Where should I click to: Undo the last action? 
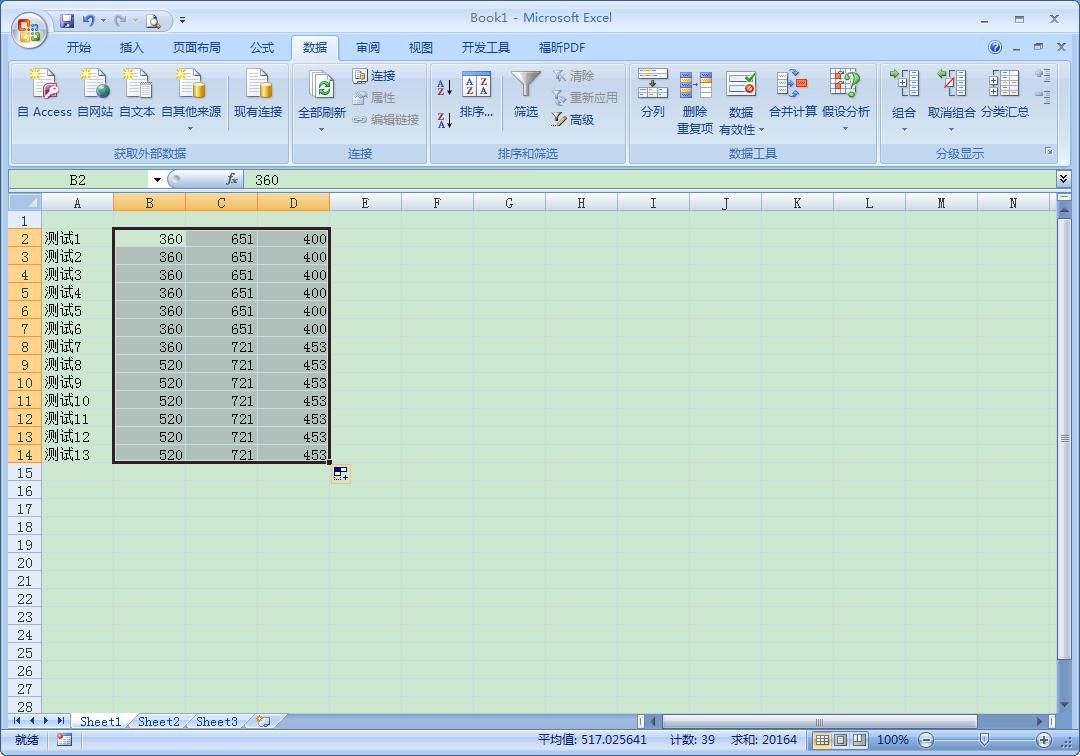click(x=88, y=21)
